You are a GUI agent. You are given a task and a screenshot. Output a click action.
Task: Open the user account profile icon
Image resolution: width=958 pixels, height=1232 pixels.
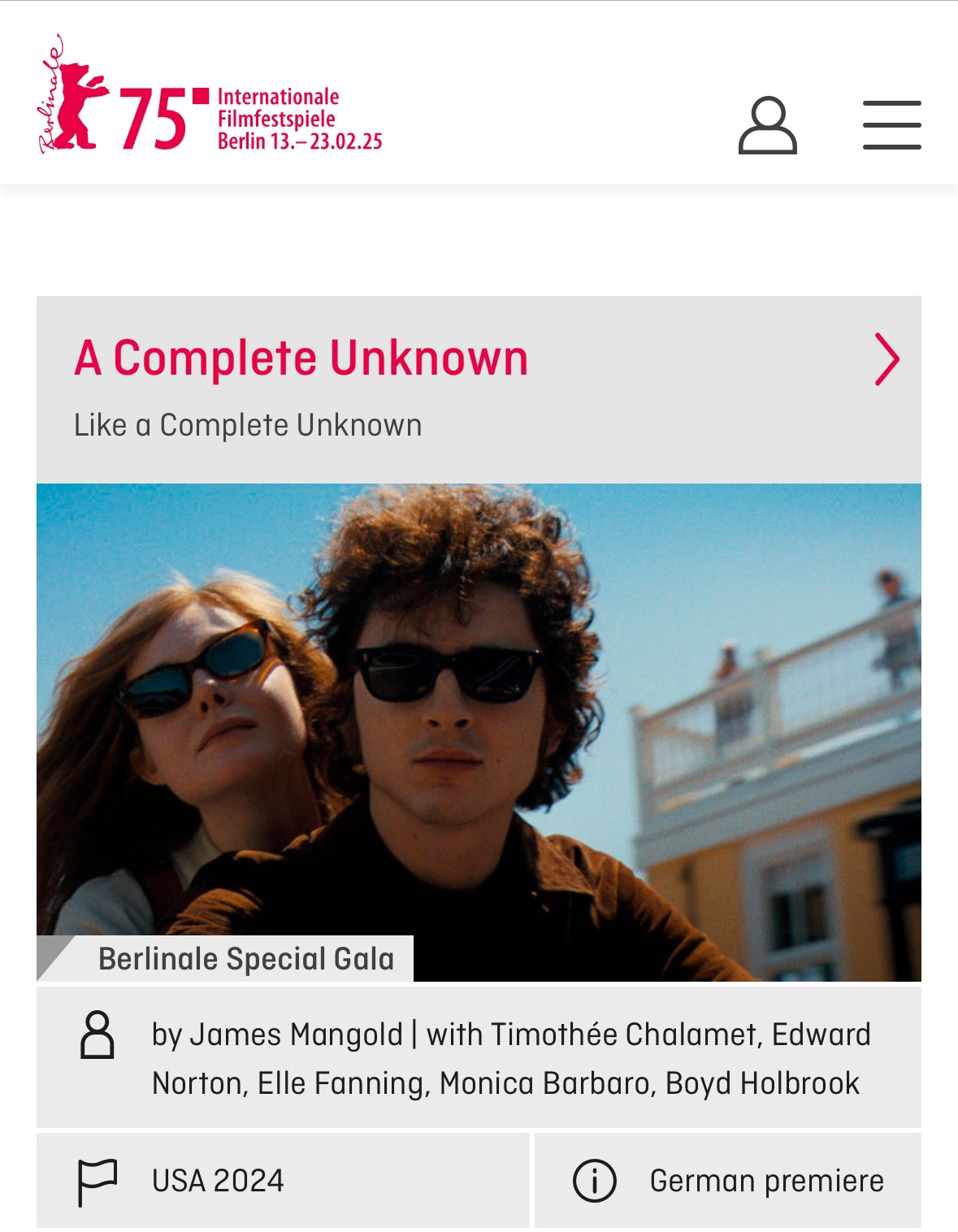tap(767, 125)
